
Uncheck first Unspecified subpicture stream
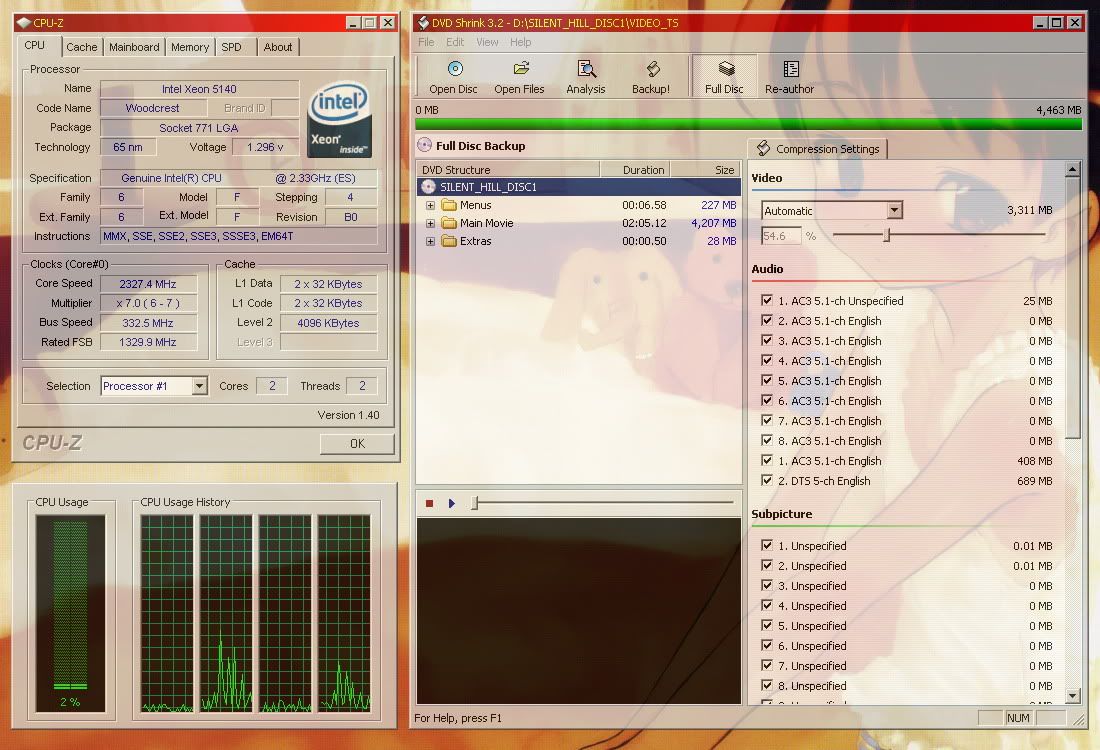[x=767, y=546]
